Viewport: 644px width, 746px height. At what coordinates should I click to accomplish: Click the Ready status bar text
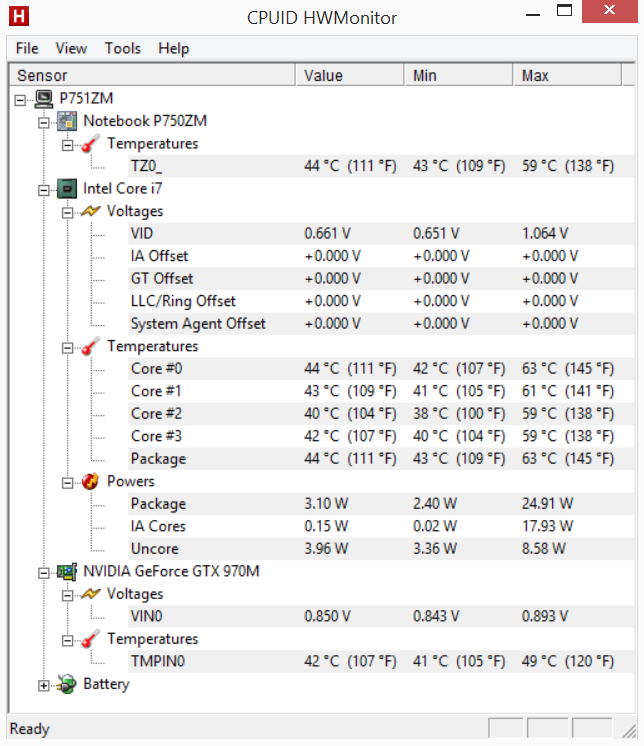29,729
